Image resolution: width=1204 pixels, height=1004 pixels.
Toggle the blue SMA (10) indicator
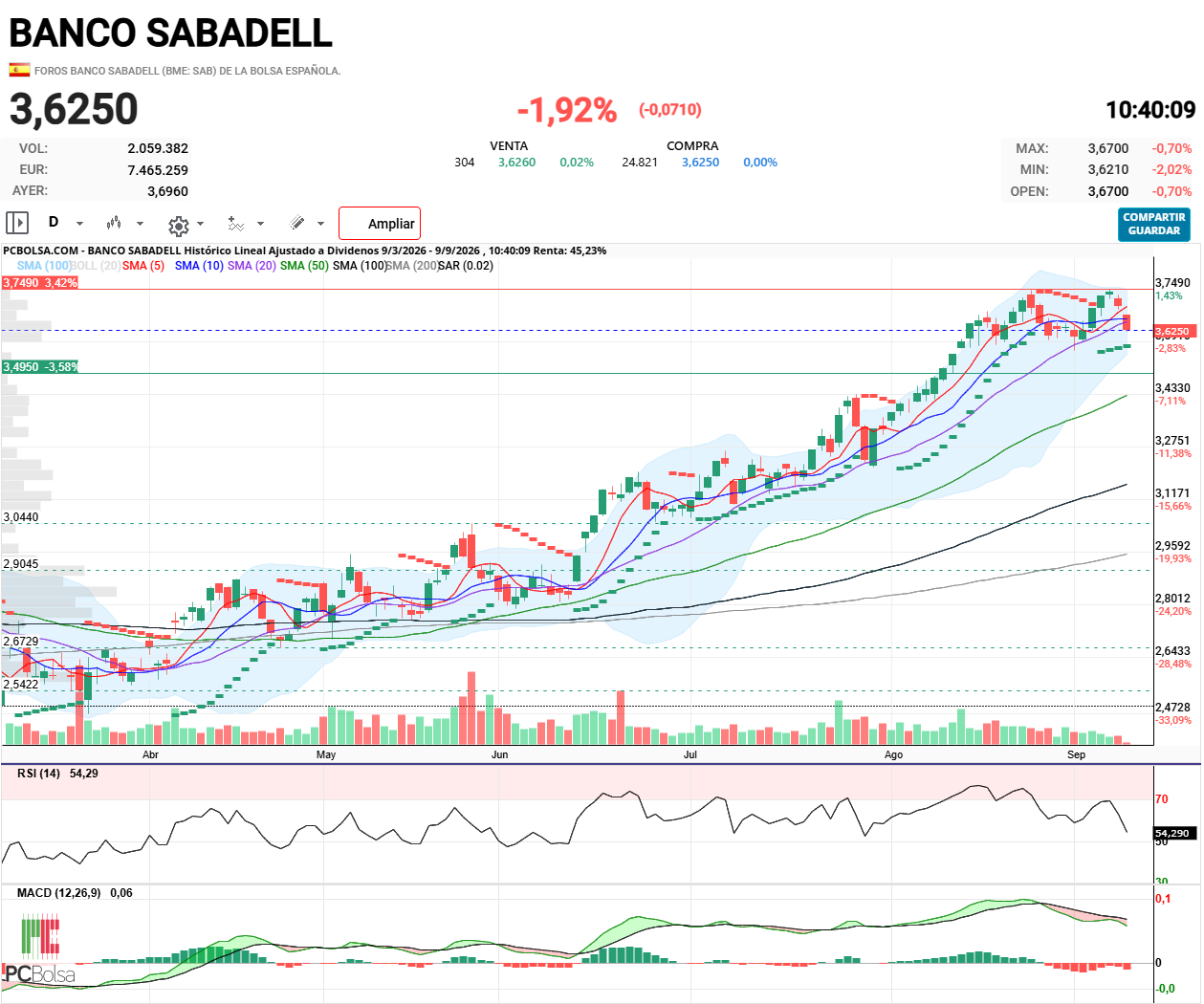[199, 266]
